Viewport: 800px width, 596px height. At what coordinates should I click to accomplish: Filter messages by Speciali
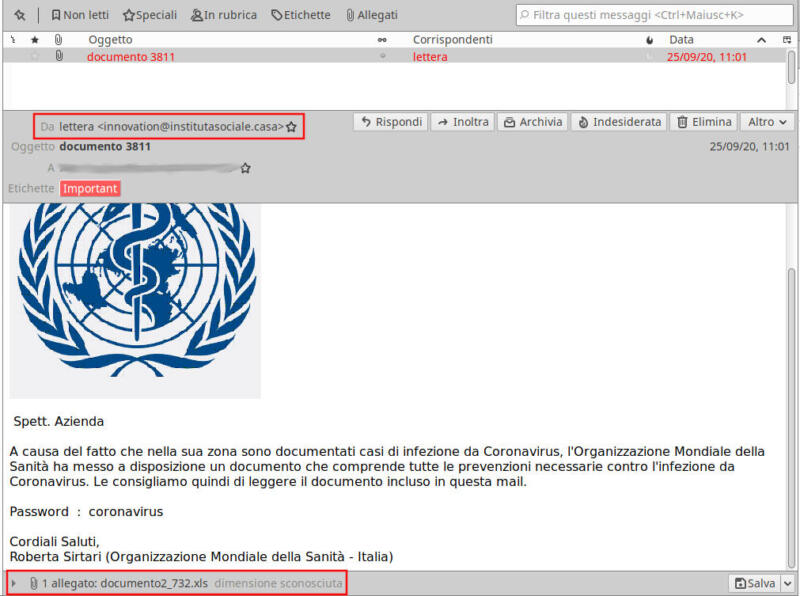[150, 15]
